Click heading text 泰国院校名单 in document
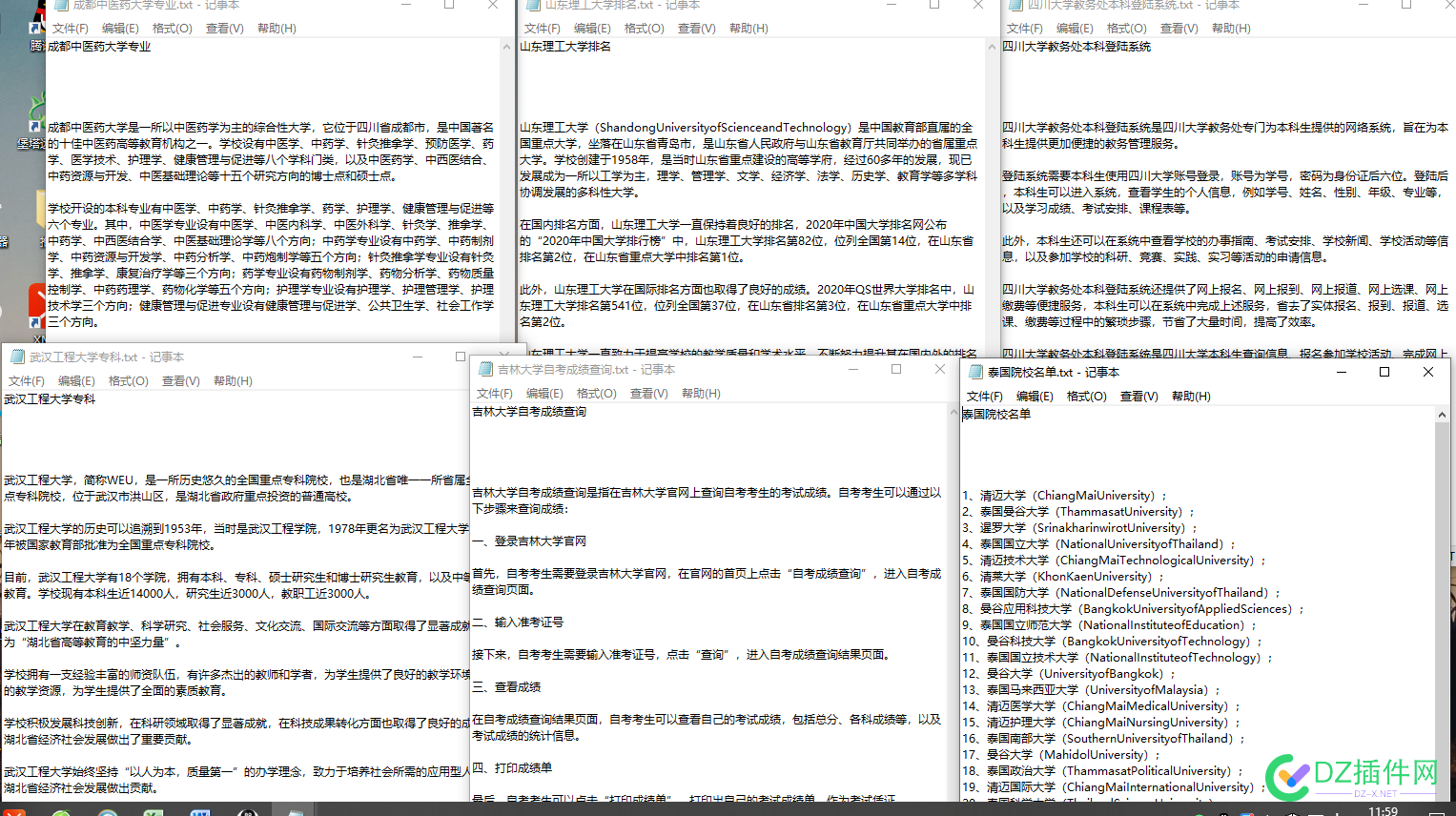1456x816 pixels. click(x=996, y=415)
